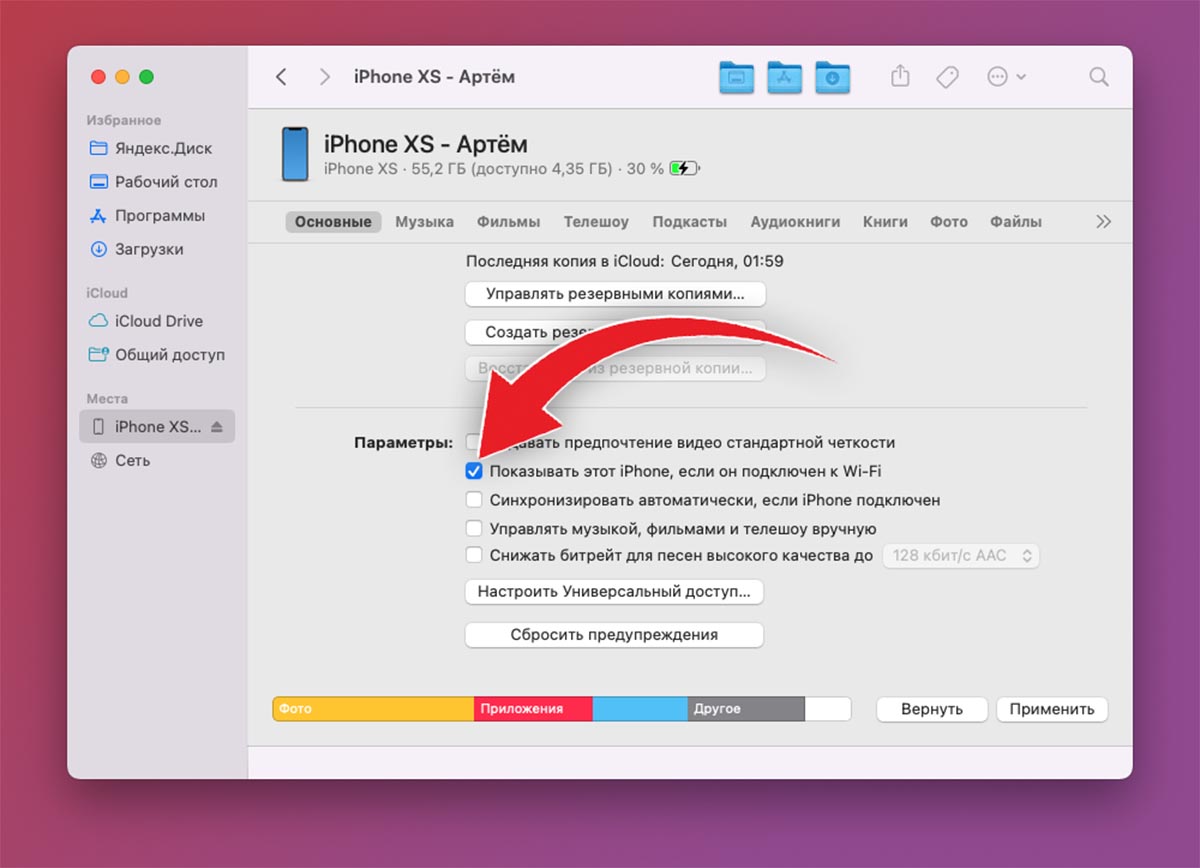This screenshot has height=868, width=1200.
Task: Enable Синхронизировать автоматически checkbox
Action: tap(474, 500)
